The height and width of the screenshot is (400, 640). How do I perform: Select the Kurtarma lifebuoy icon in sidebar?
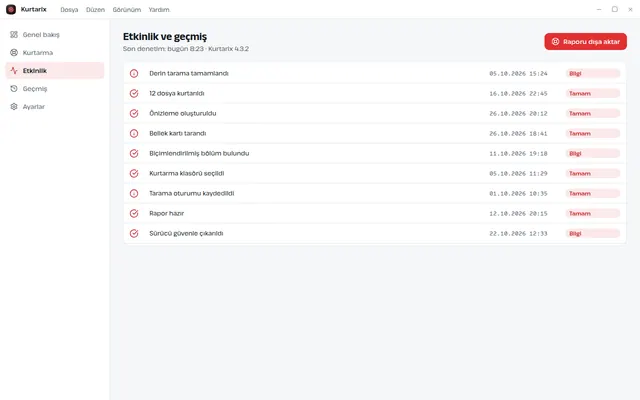coord(14,53)
